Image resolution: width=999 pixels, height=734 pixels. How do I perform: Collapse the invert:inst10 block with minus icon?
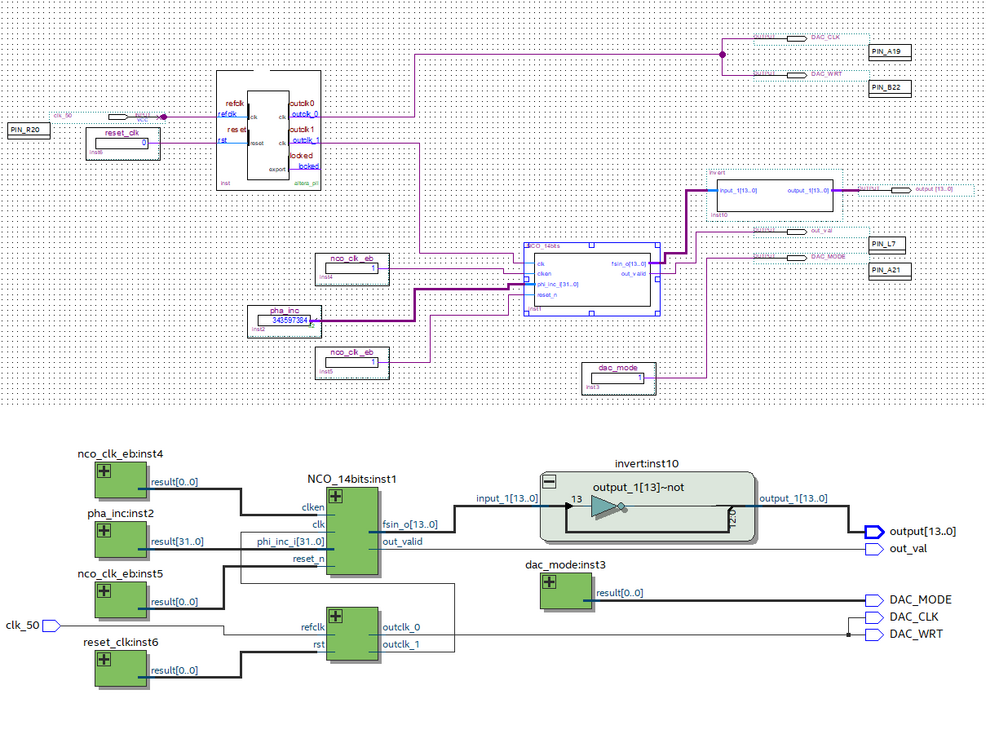(549, 482)
